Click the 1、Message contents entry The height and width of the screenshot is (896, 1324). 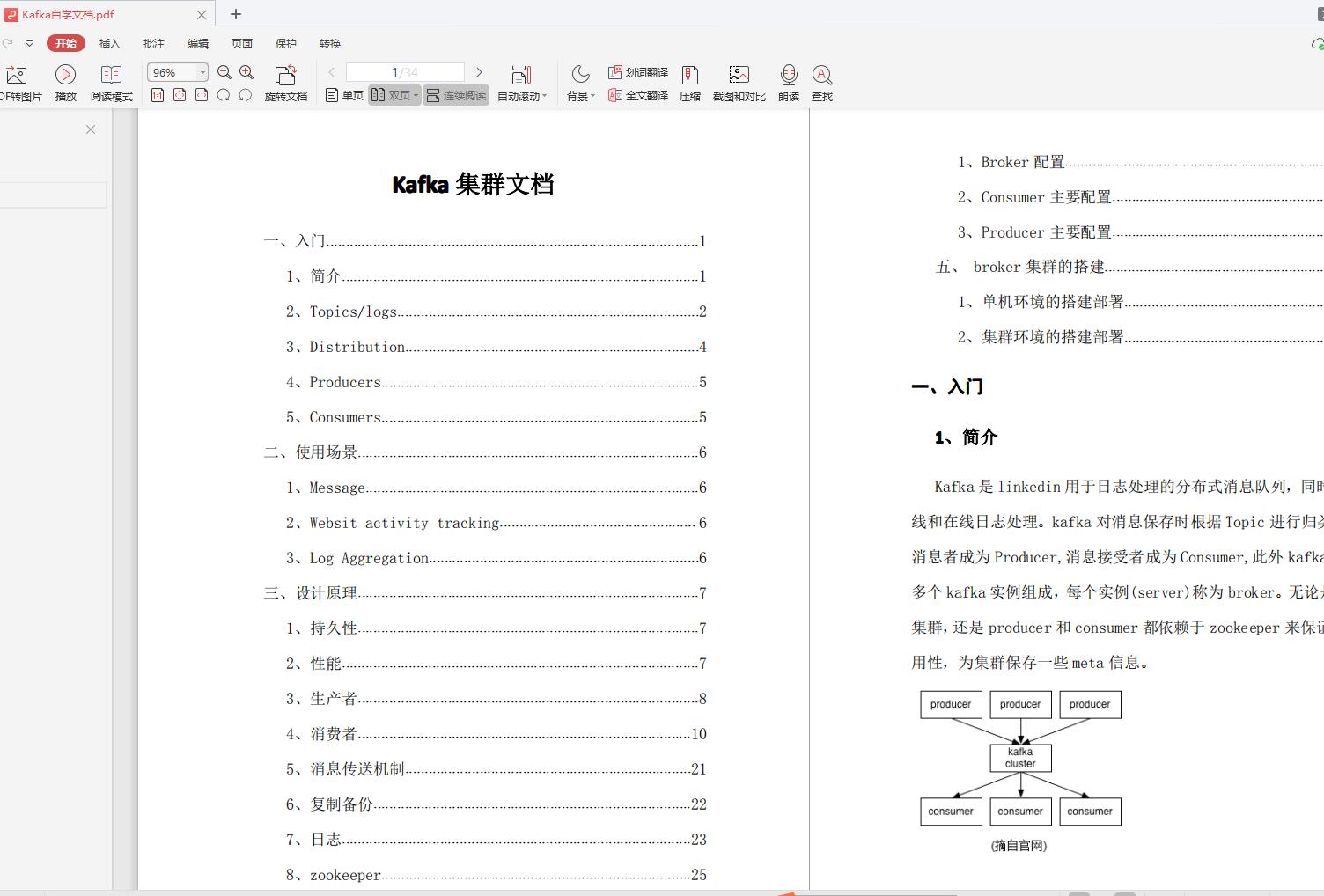pyautogui.click(x=496, y=488)
